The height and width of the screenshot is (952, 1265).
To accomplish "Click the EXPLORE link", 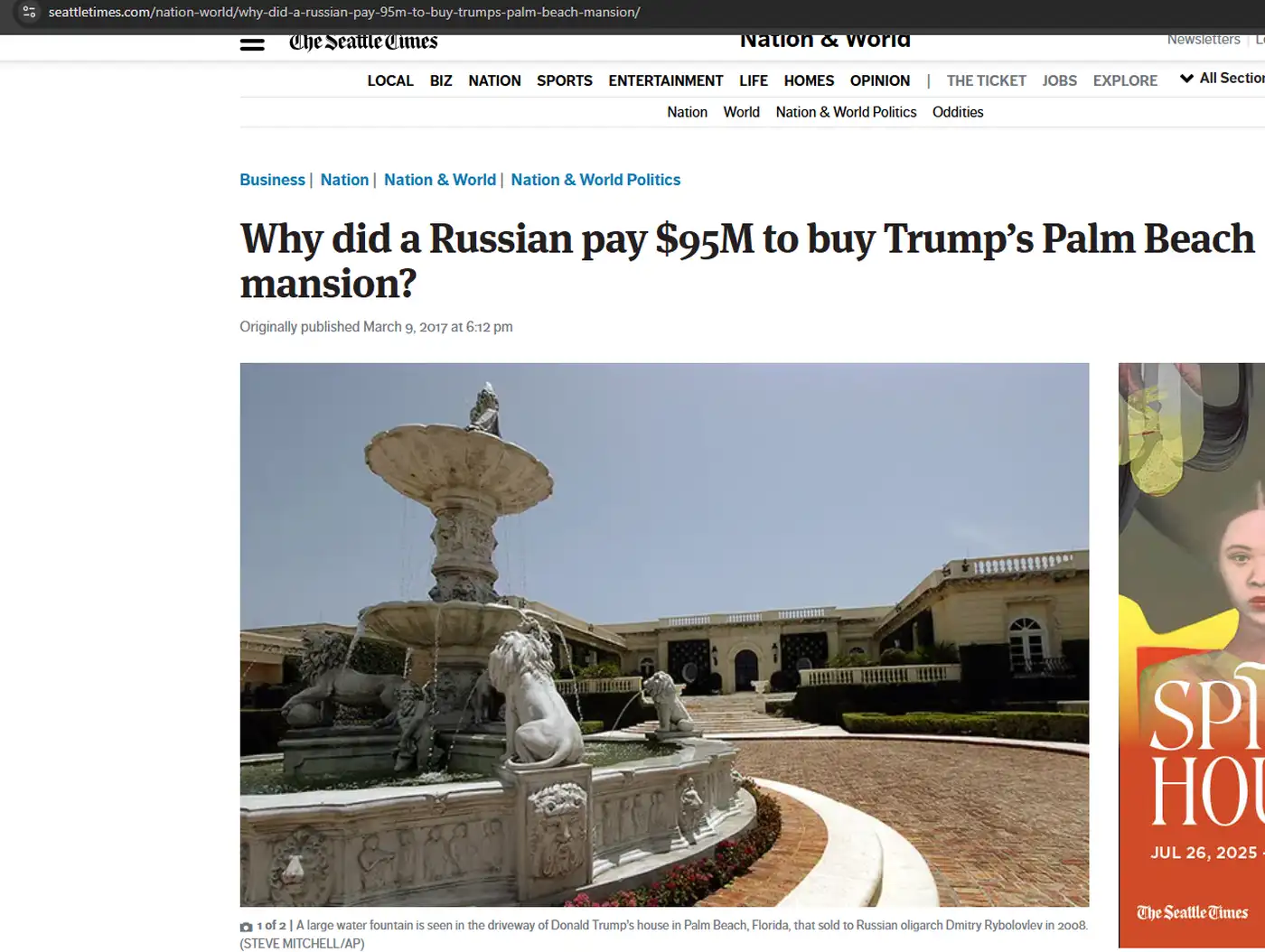I will (x=1125, y=80).
